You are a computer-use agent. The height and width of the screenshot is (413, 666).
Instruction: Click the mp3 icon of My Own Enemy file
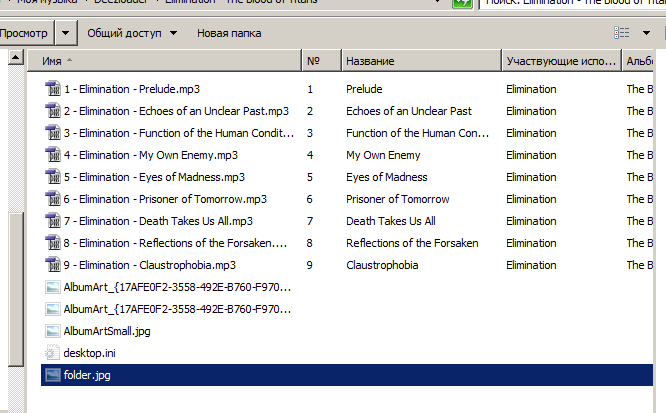[x=53, y=155]
